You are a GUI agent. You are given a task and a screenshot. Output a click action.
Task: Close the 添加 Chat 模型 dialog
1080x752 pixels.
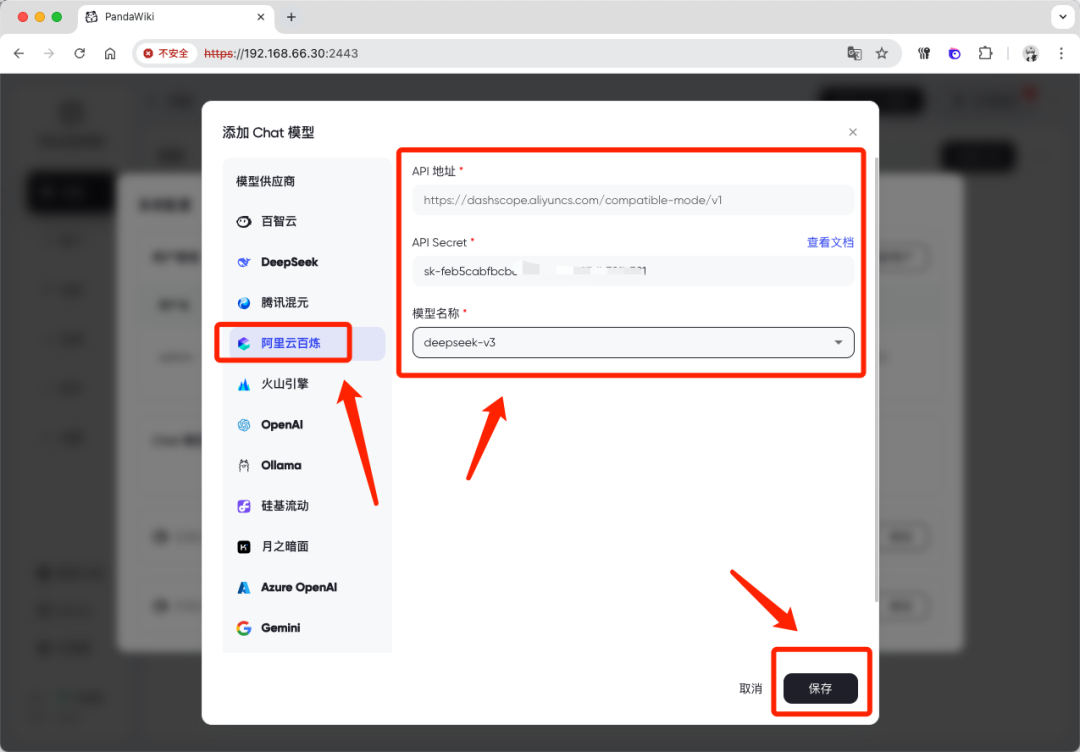coord(853,132)
